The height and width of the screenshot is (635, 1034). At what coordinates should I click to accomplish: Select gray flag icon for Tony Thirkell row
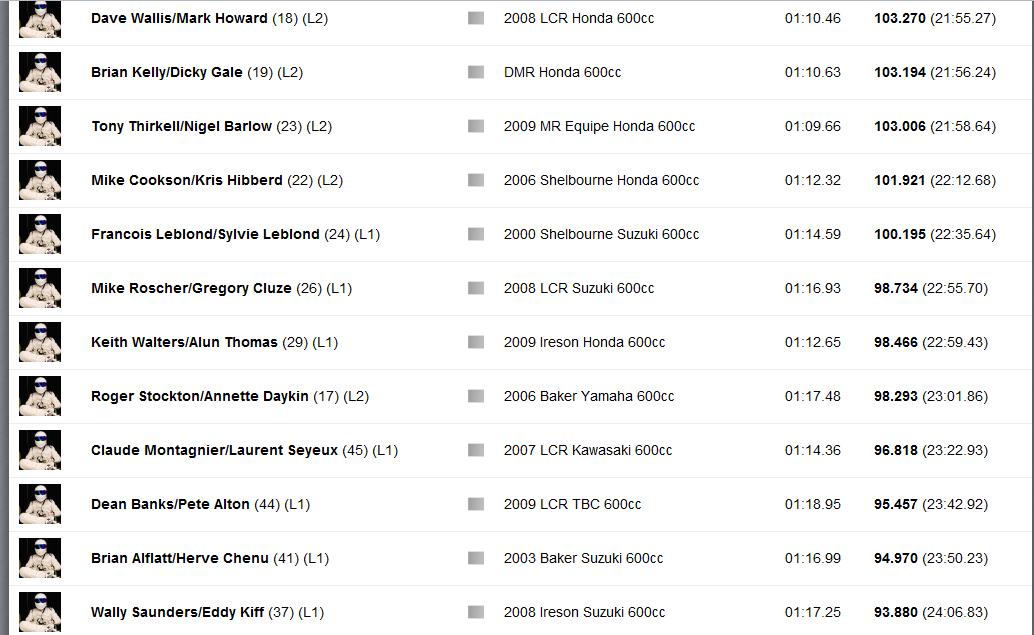[476, 126]
